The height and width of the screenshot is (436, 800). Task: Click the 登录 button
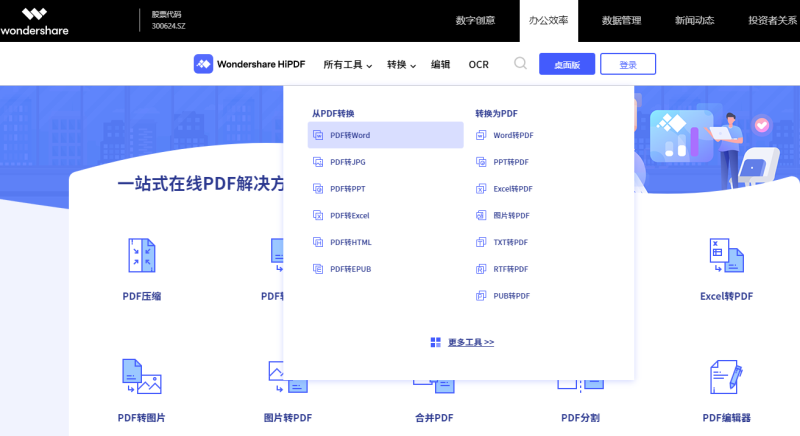coord(628,64)
